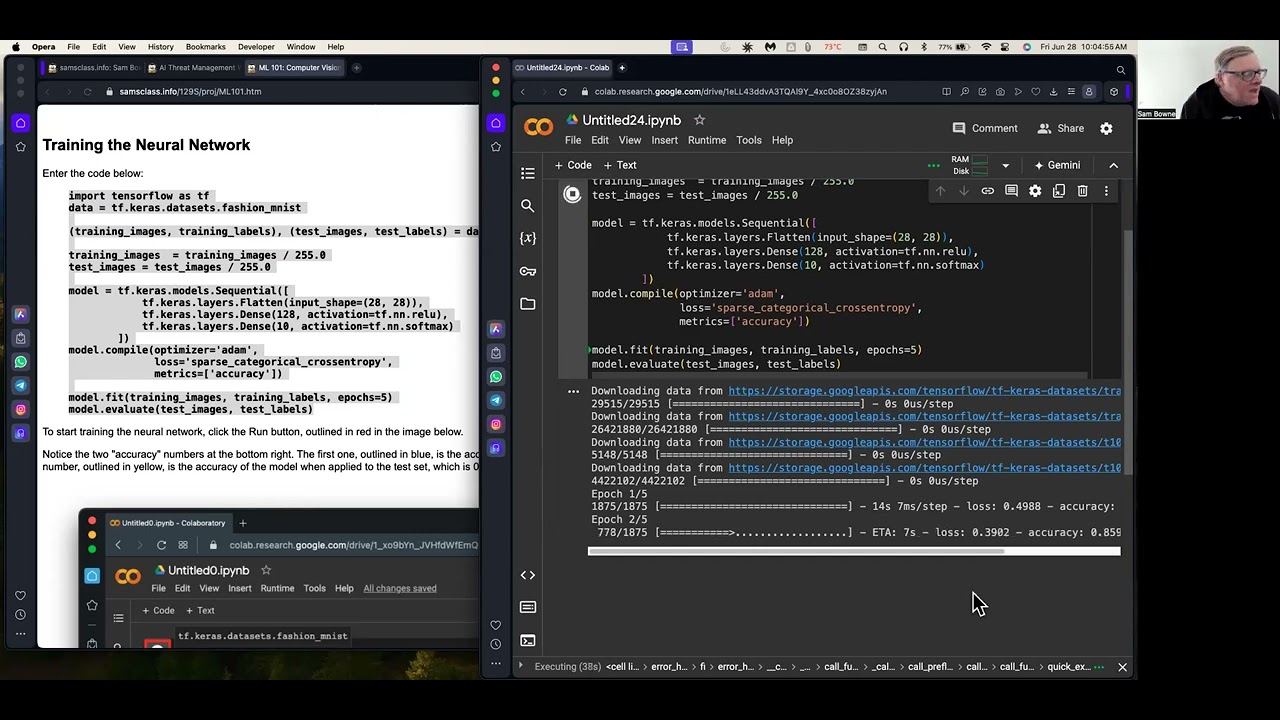Move cell down arrow
Viewport: 1280px width, 720px height.
964,191
